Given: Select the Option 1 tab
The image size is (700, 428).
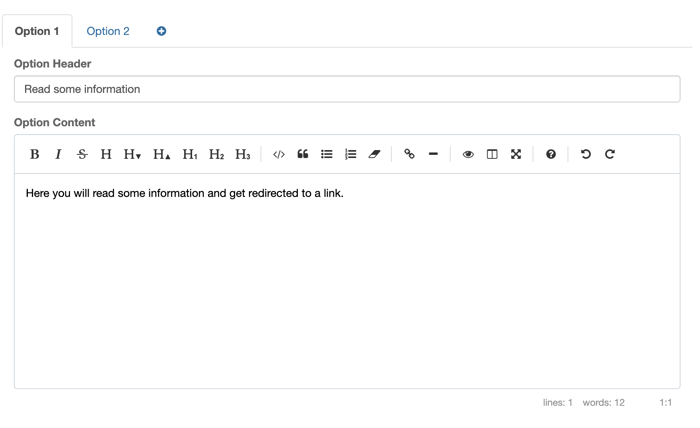Looking at the screenshot, I should tap(37, 31).
